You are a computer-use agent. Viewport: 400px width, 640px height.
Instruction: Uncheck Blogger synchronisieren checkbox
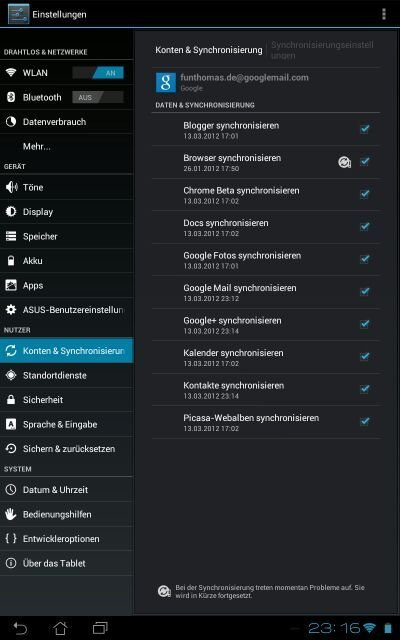364,129
